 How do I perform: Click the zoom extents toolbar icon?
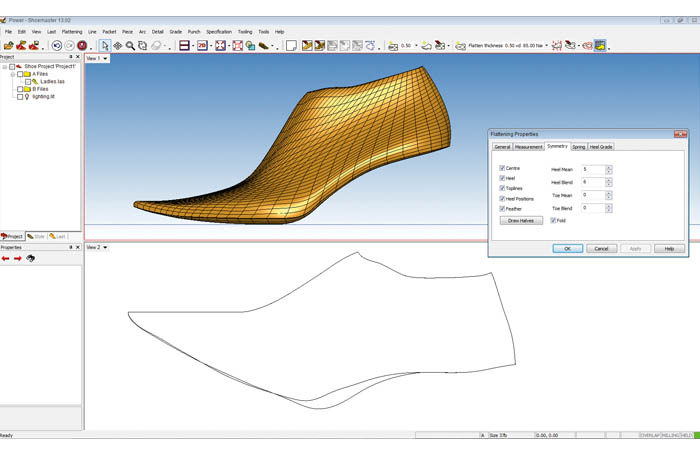[x=220, y=46]
